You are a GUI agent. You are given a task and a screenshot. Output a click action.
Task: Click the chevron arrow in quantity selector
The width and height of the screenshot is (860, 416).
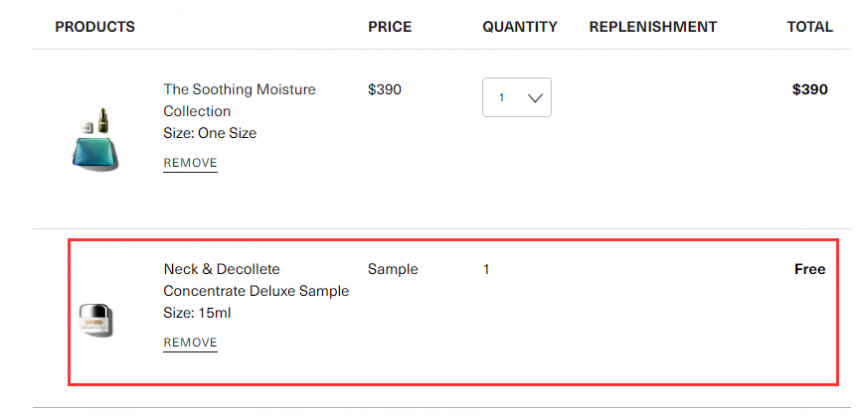point(535,98)
